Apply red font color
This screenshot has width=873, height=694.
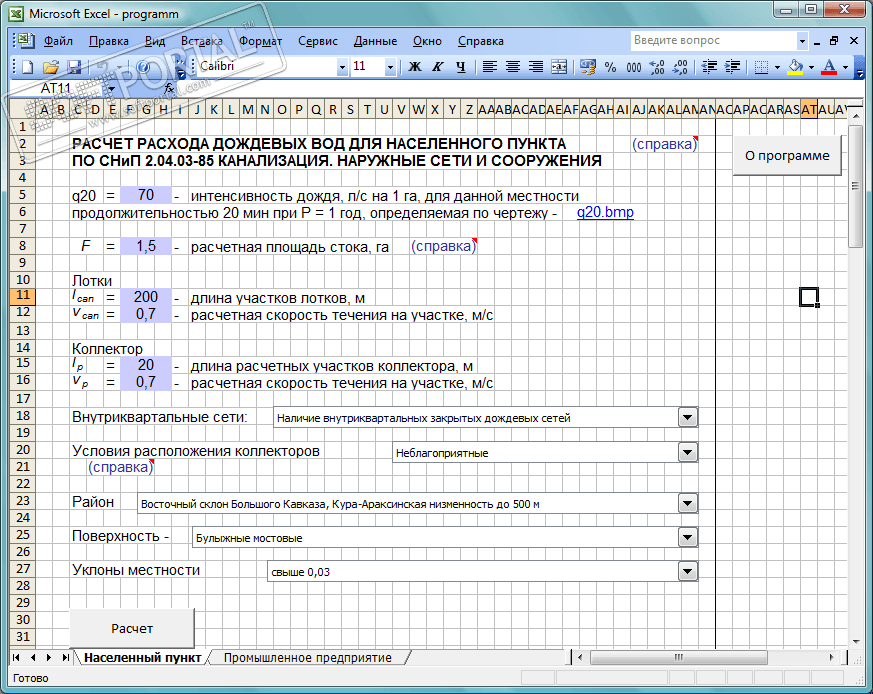point(829,67)
